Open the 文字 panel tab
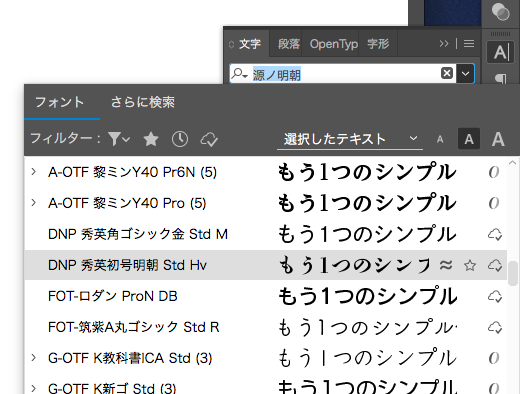Image resolution: width=520 pixels, height=394 pixels. coord(250,44)
